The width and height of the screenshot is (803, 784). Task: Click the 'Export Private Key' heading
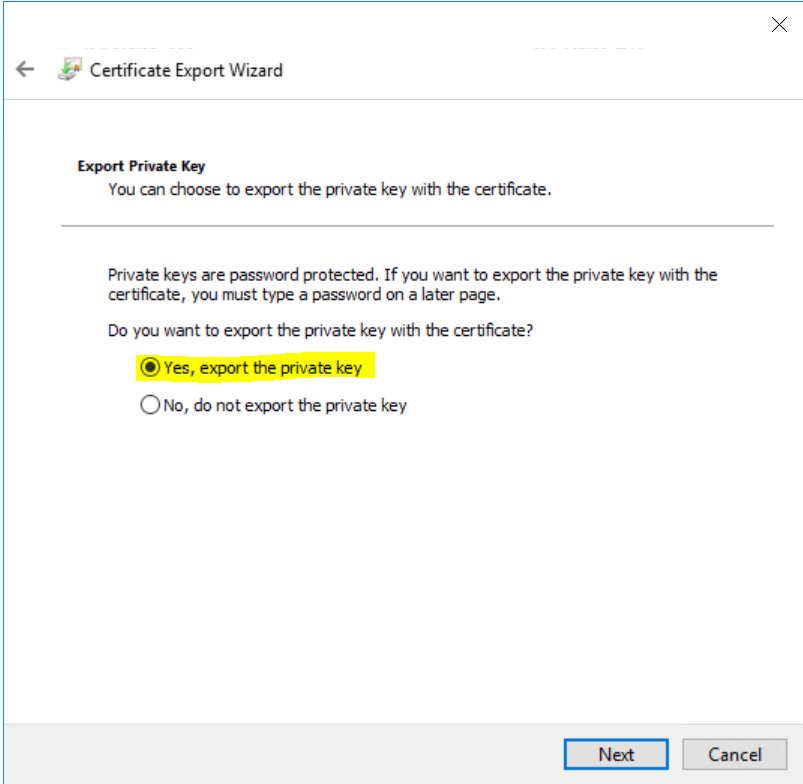click(x=141, y=166)
